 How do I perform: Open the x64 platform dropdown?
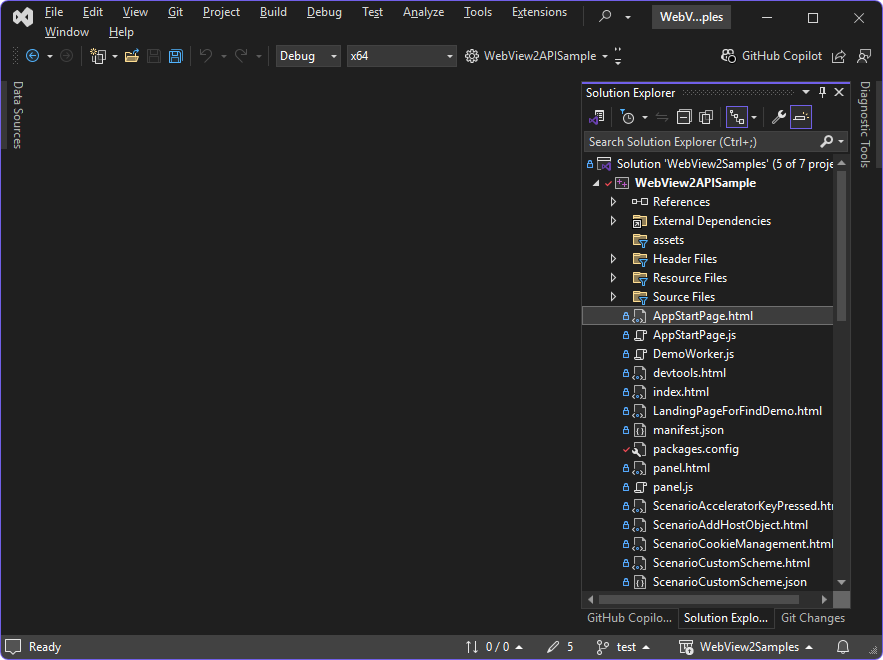coord(401,55)
